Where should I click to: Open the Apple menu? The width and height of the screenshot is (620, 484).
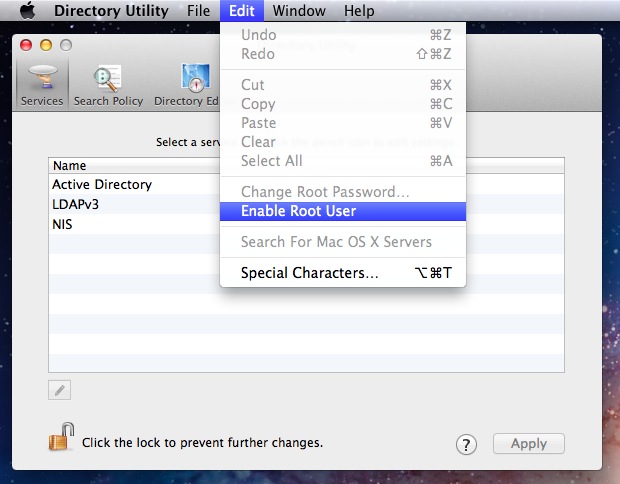(27, 11)
